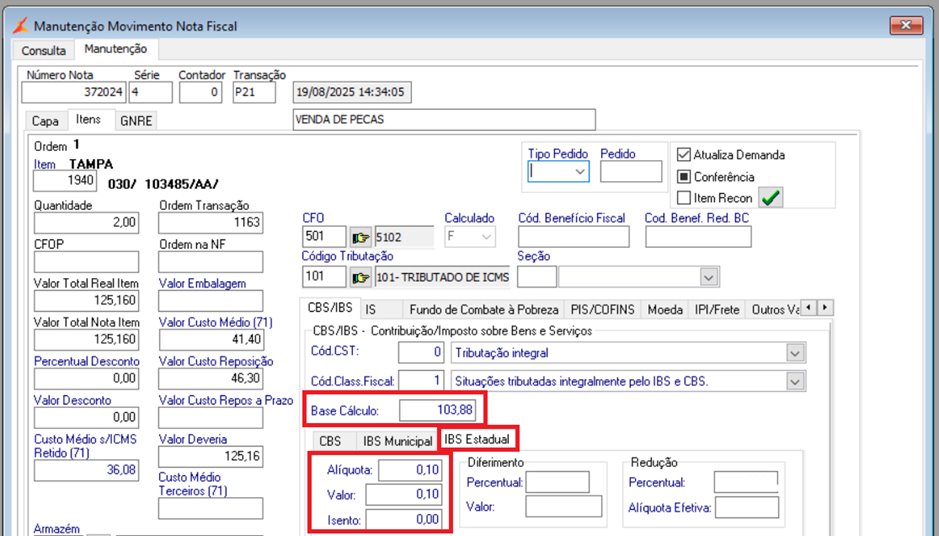Screen dimensions: 939x536
Task: Open the Tipo Pedido dropdown
Action: coord(580,172)
